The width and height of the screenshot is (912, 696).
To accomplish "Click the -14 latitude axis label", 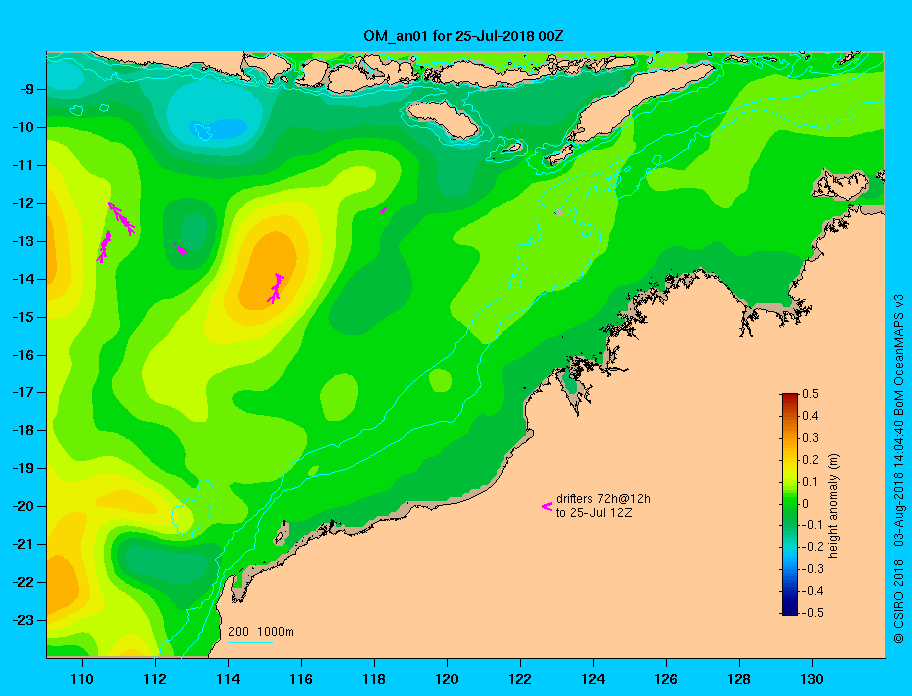I will [x=22, y=279].
